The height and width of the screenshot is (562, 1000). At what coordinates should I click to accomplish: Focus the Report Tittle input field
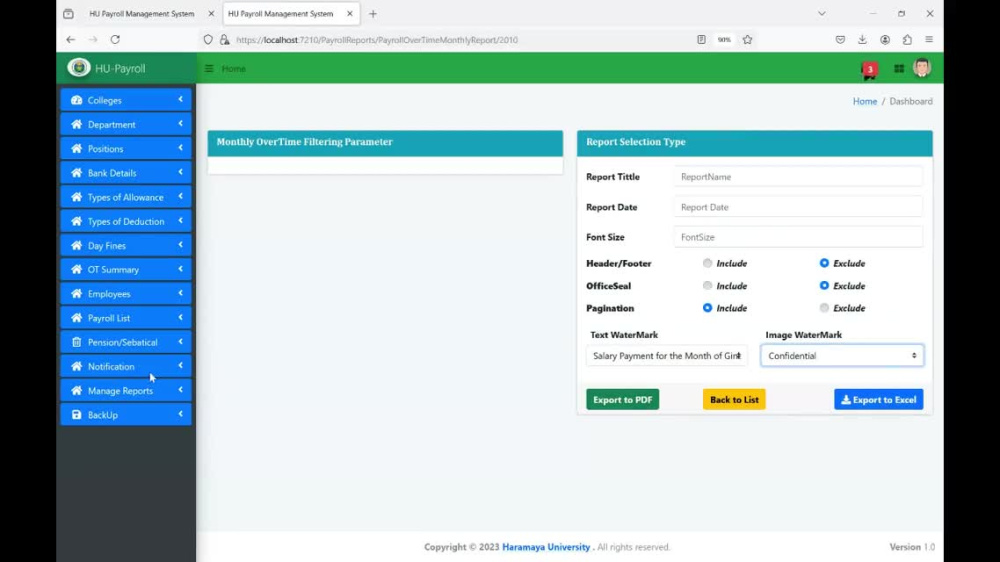coord(798,177)
